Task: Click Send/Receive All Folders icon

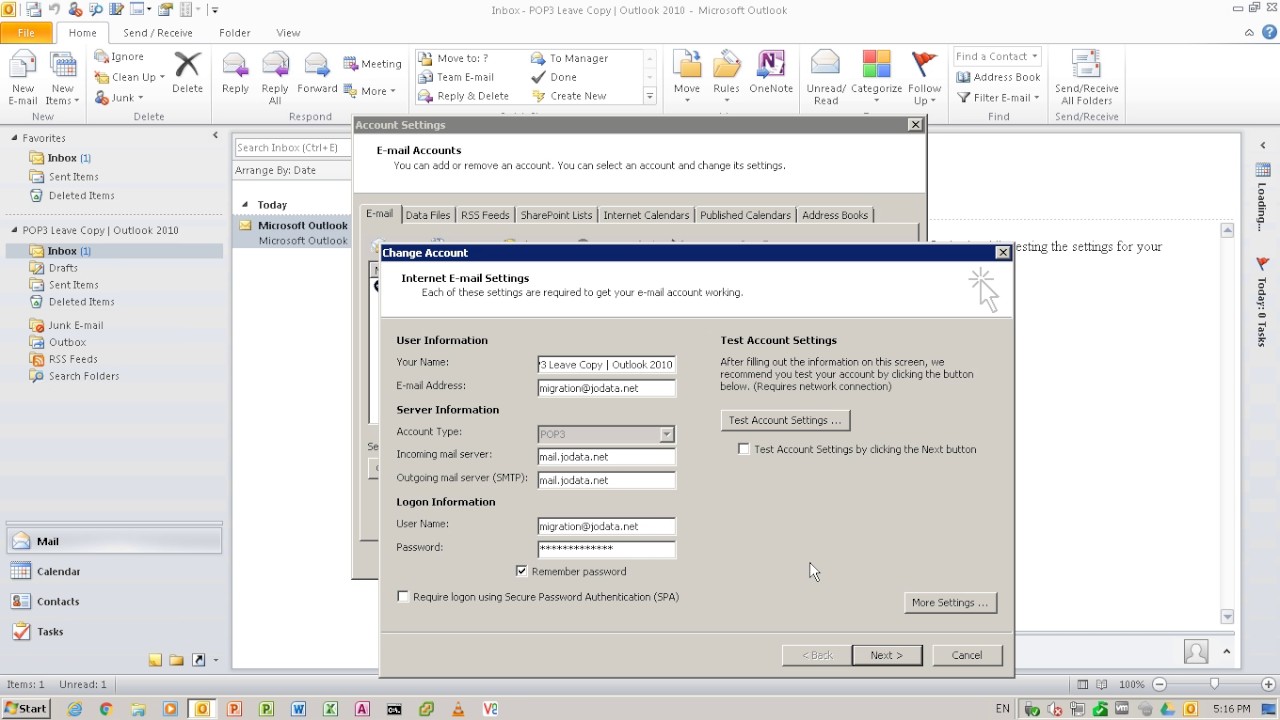Action: tap(1087, 78)
